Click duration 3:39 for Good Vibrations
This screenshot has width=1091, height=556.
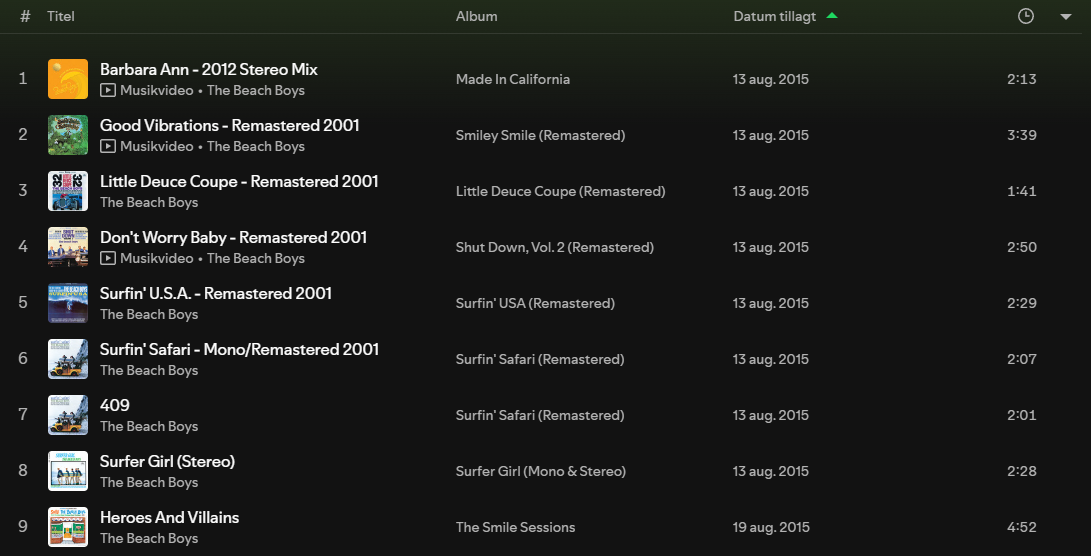(x=1021, y=135)
